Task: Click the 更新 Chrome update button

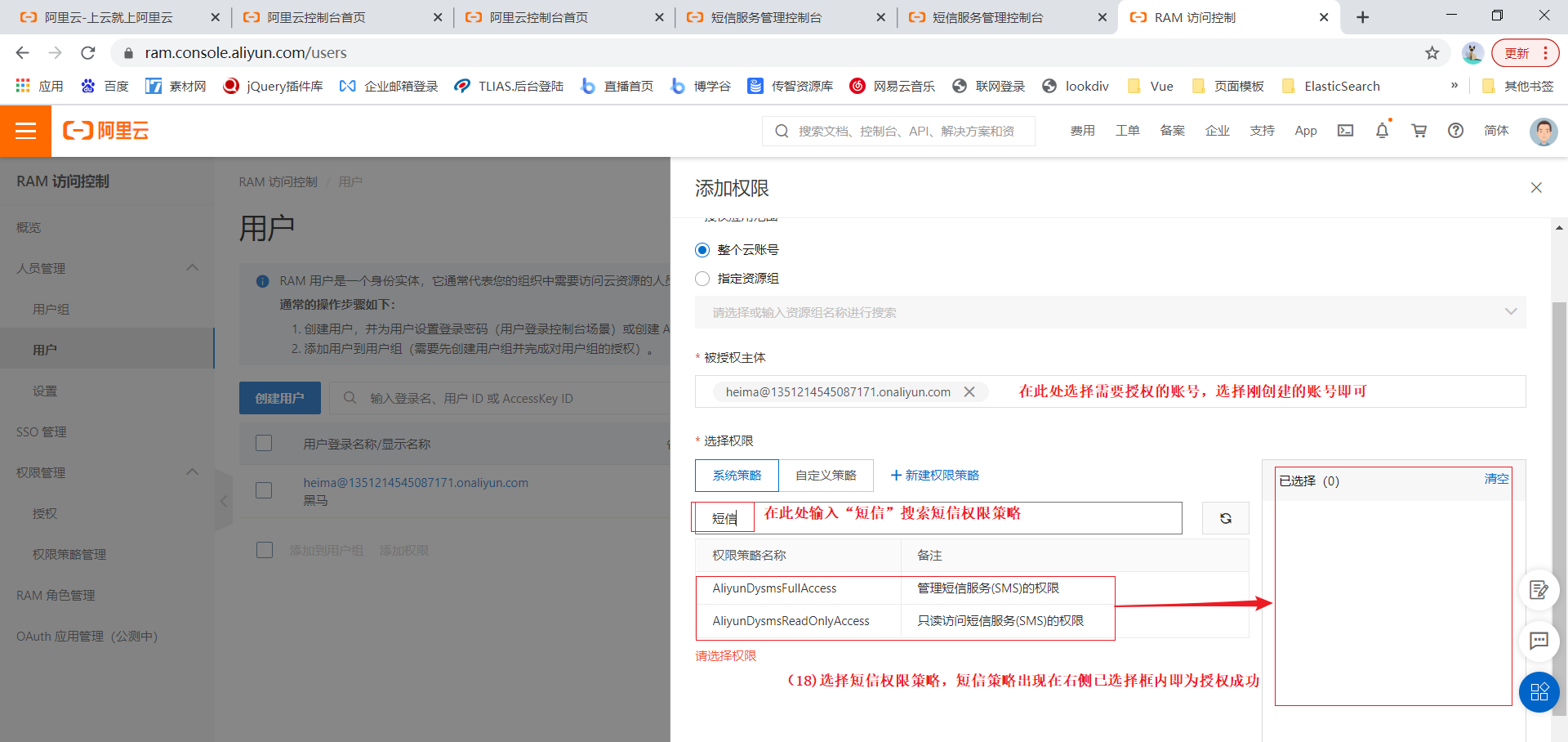Action: tap(1525, 53)
